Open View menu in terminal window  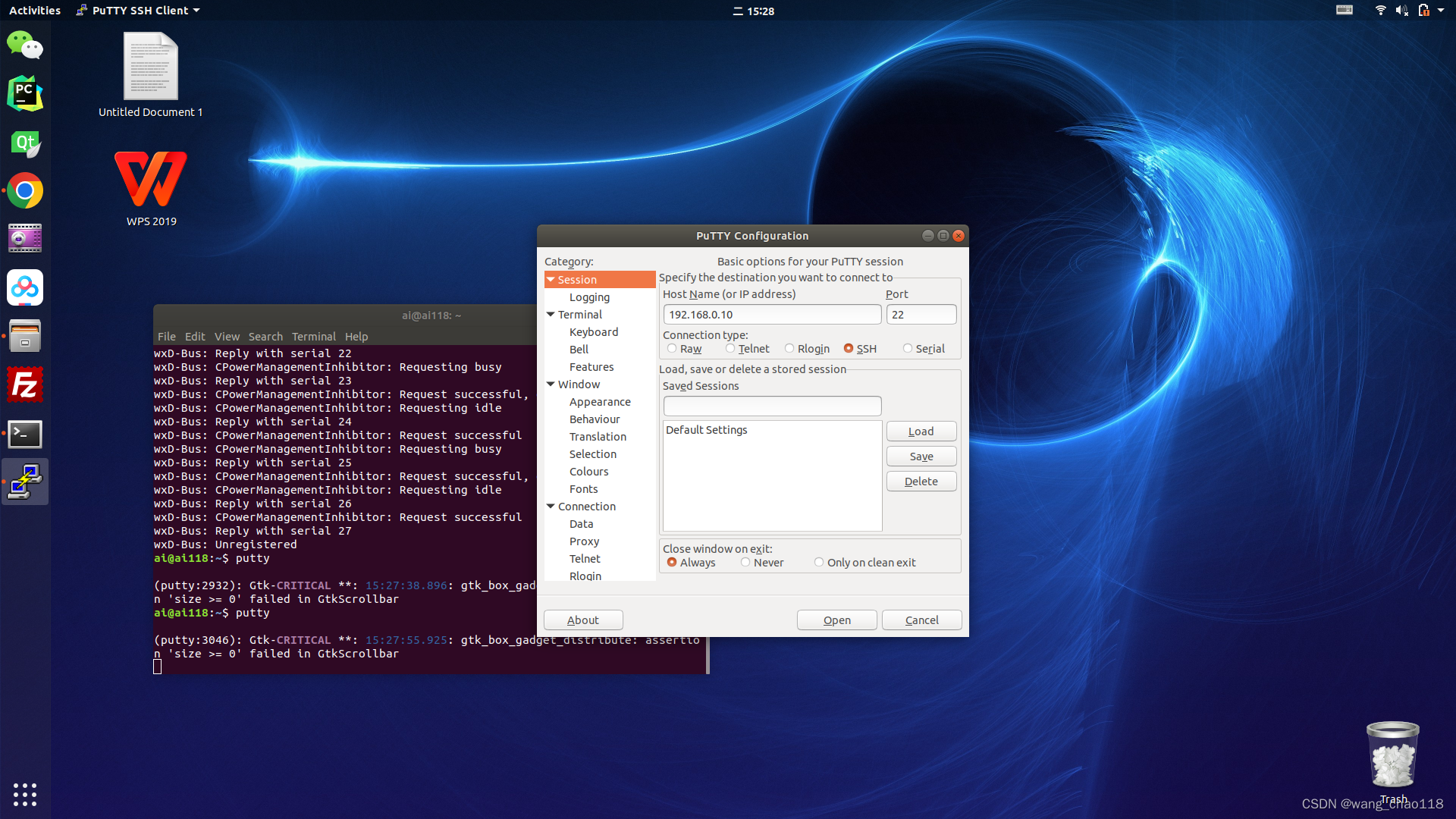point(227,336)
